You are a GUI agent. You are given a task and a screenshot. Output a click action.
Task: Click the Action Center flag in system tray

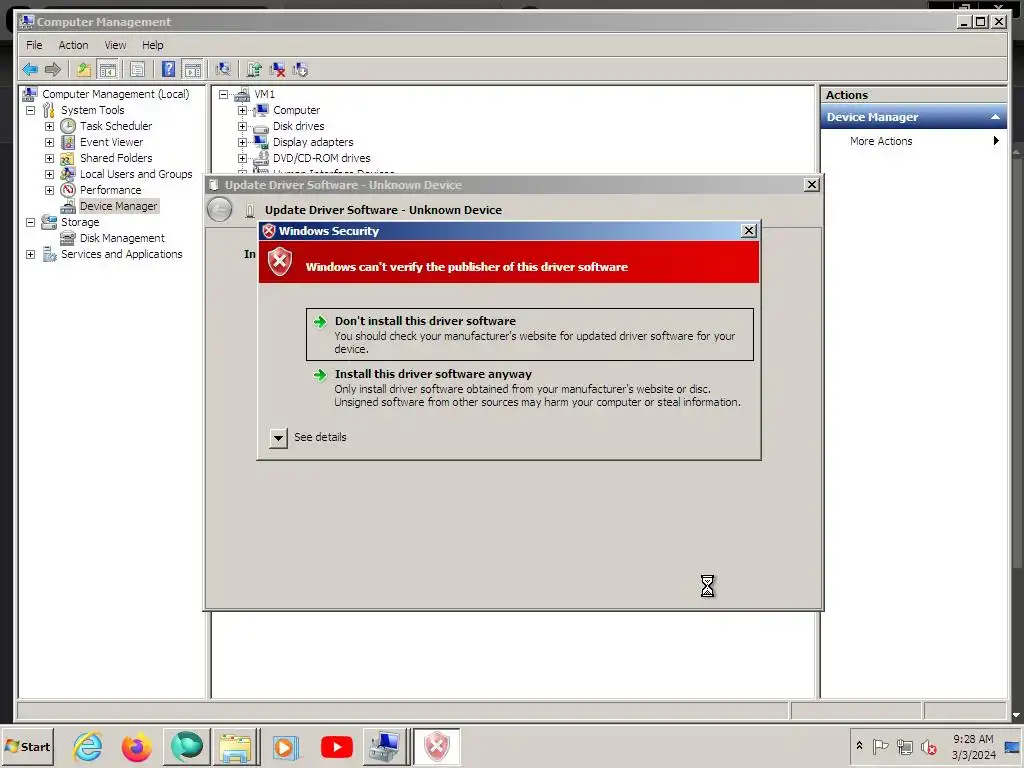[880, 746]
